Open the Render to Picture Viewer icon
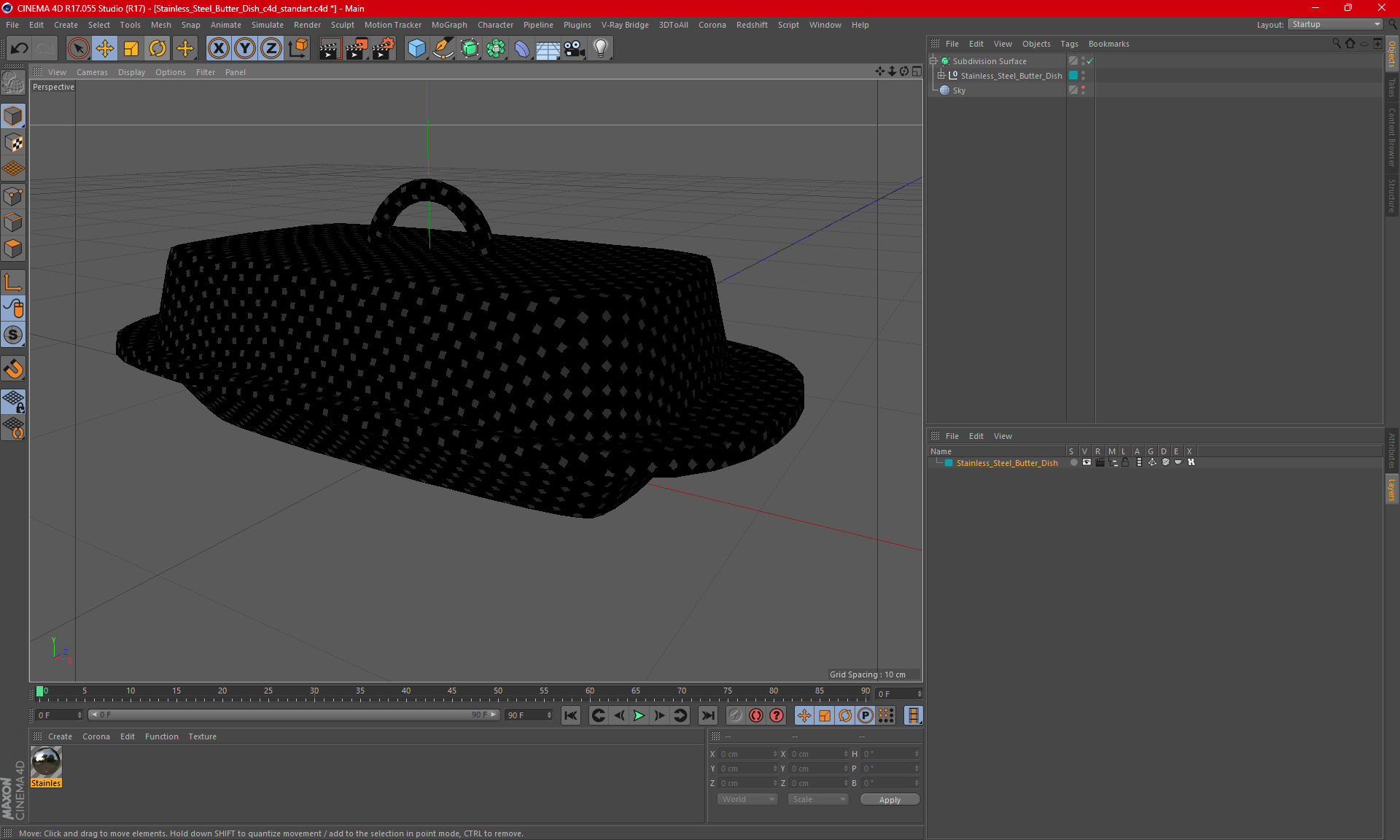The width and height of the screenshot is (1400, 840). click(x=357, y=49)
